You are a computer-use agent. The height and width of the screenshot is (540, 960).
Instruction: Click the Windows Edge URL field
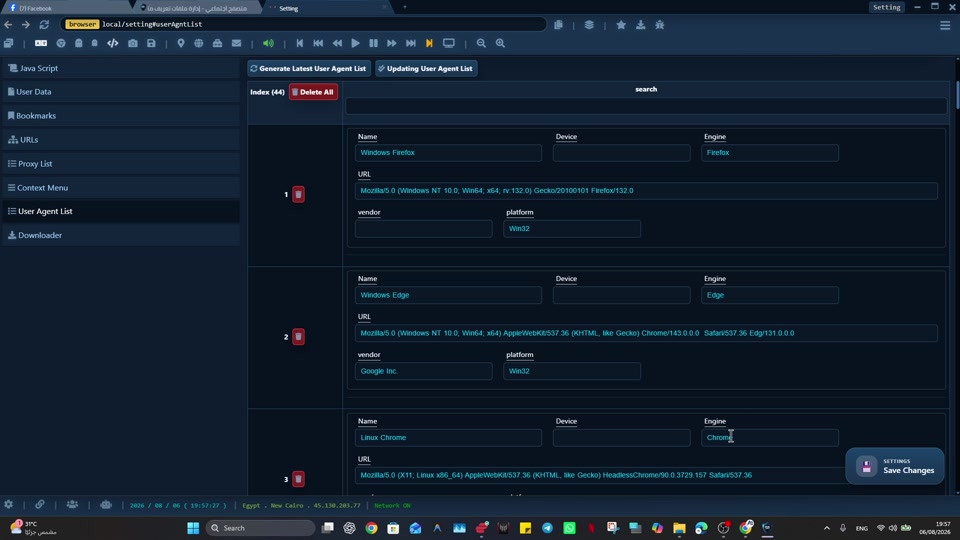(646, 333)
